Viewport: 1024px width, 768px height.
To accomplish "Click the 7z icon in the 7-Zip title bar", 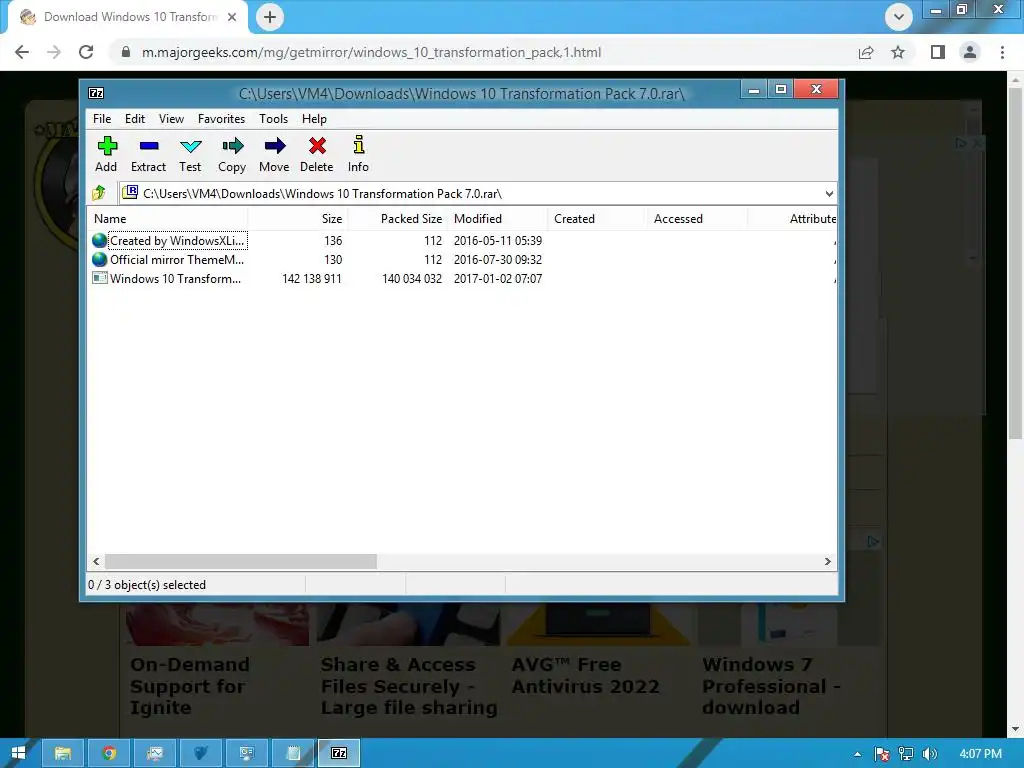I will click(96, 93).
